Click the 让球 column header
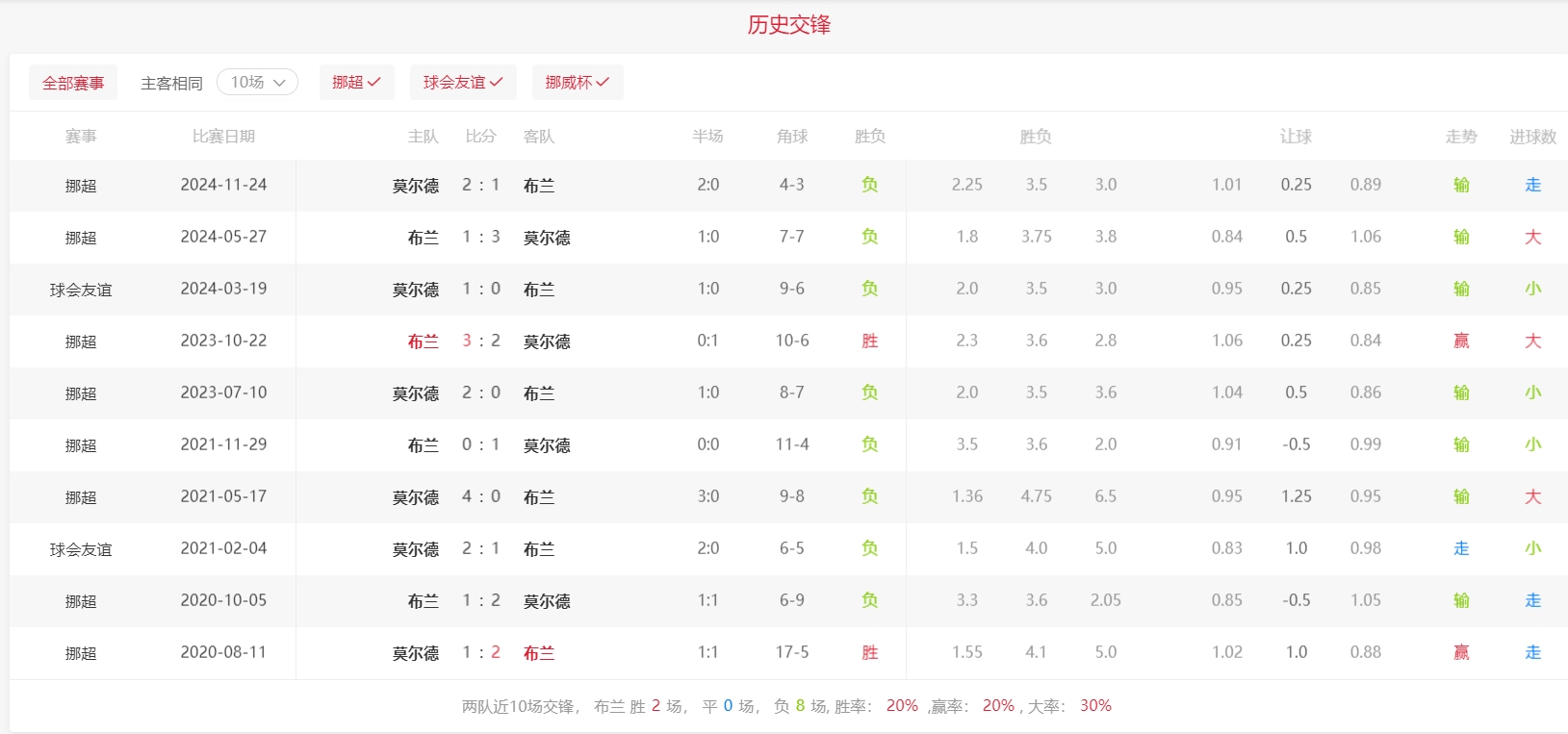Image resolution: width=1568 pixels, height=734 pixels. [1296, 137]
